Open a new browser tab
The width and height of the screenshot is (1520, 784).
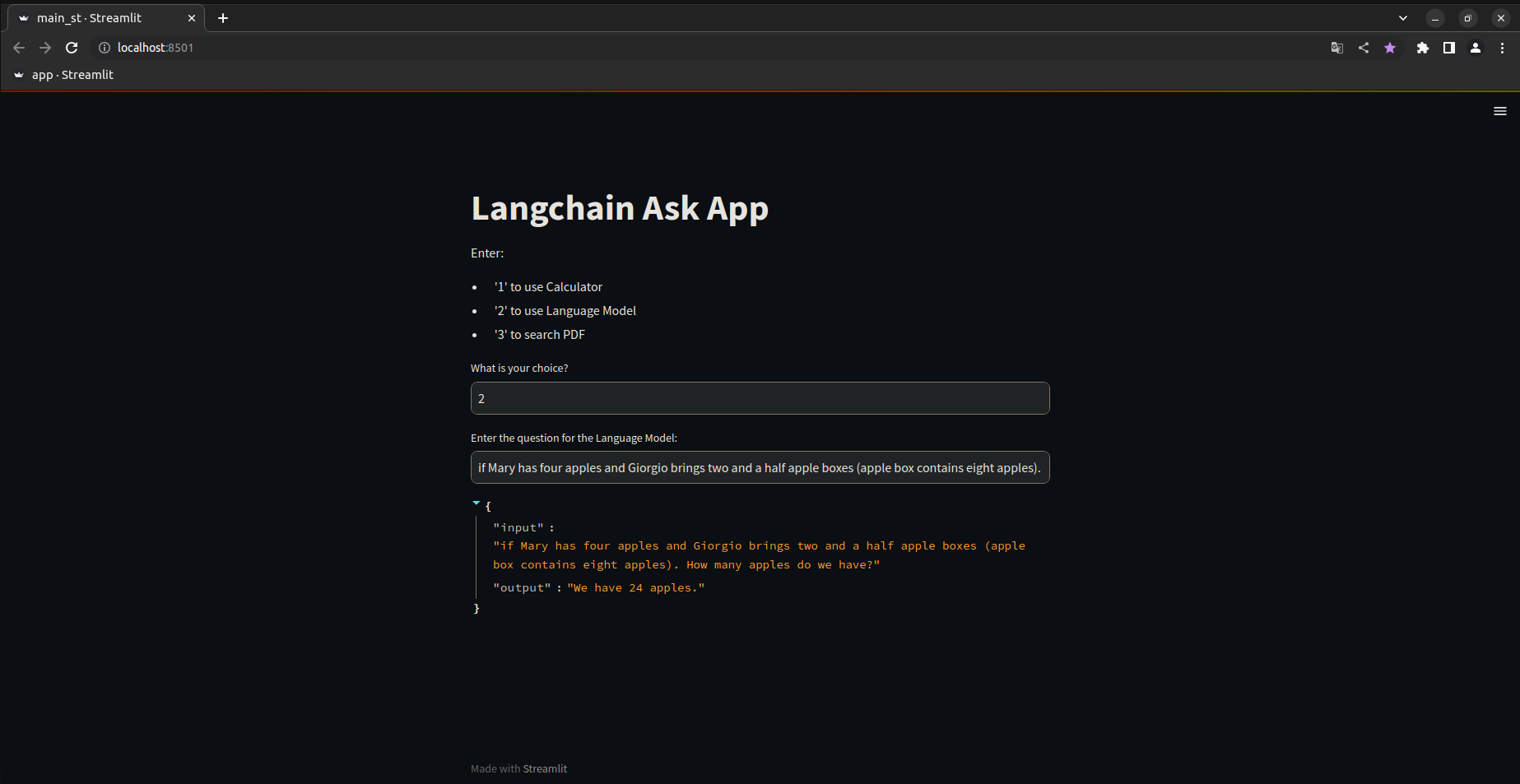(x=222, y=17)
